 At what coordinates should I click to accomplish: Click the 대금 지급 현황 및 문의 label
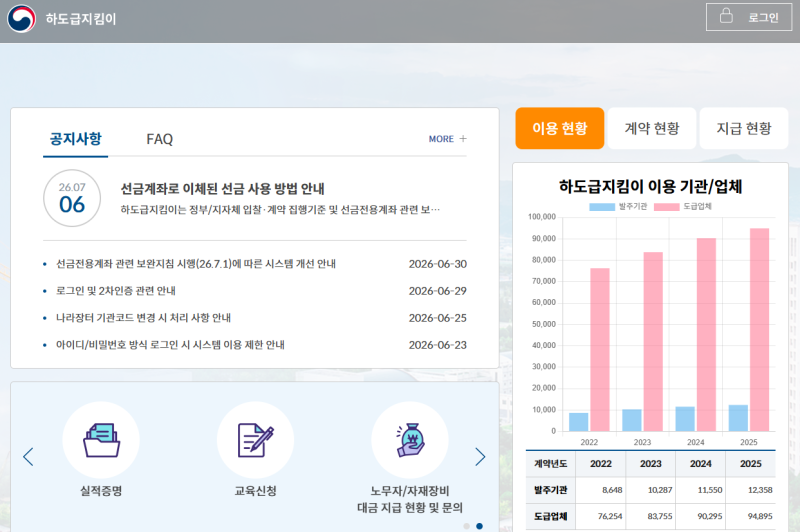click(410, 508)
